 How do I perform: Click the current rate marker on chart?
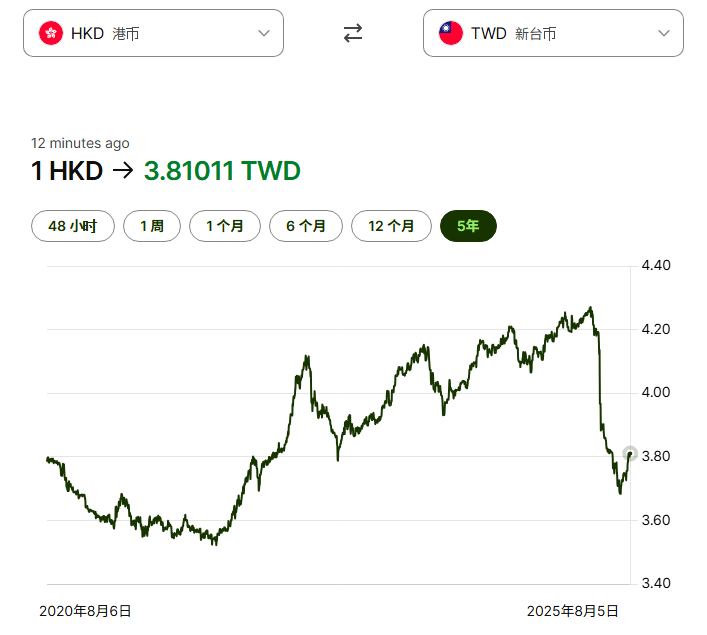(630, 454)
